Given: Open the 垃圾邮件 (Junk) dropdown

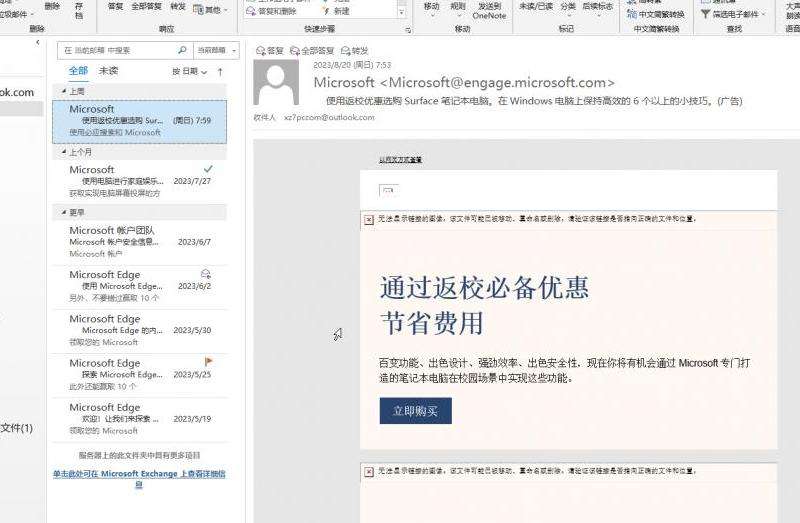Looking at the screenshot, I should [15, 14].
